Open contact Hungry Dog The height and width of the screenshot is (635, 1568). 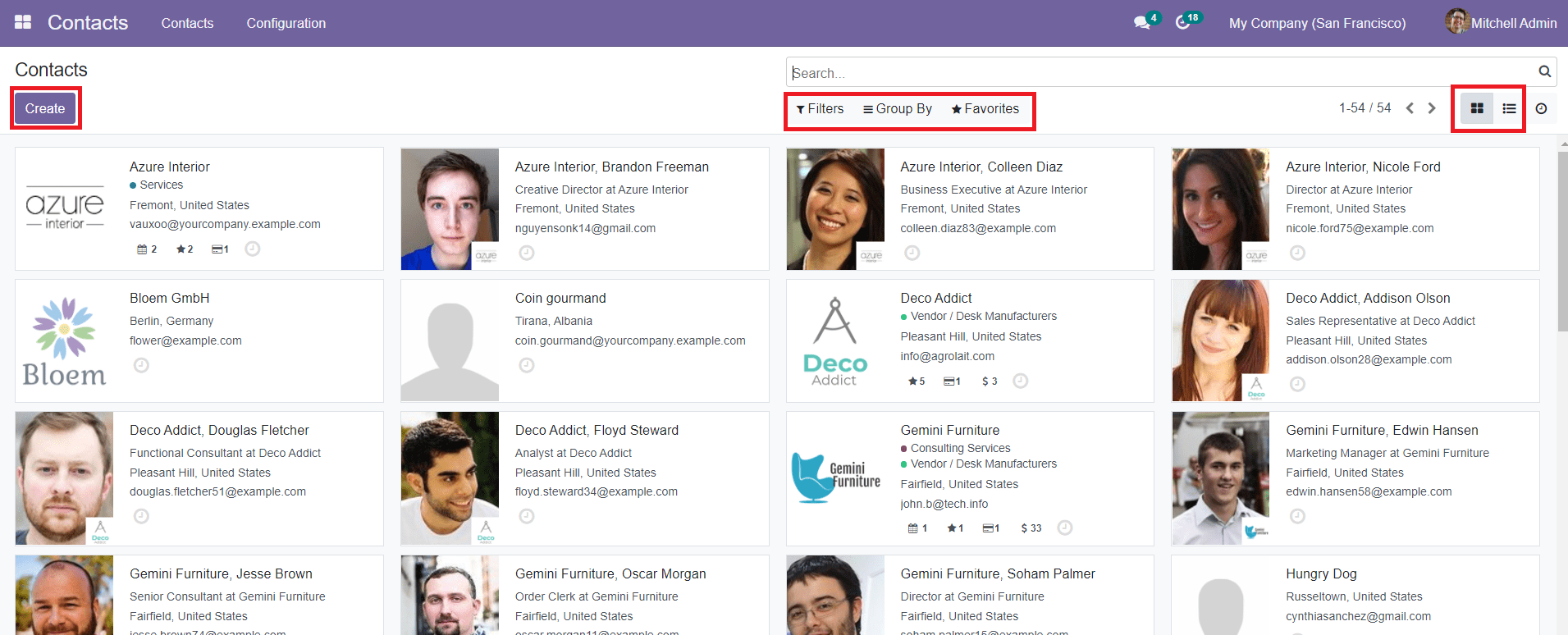tap(1321, 573)
